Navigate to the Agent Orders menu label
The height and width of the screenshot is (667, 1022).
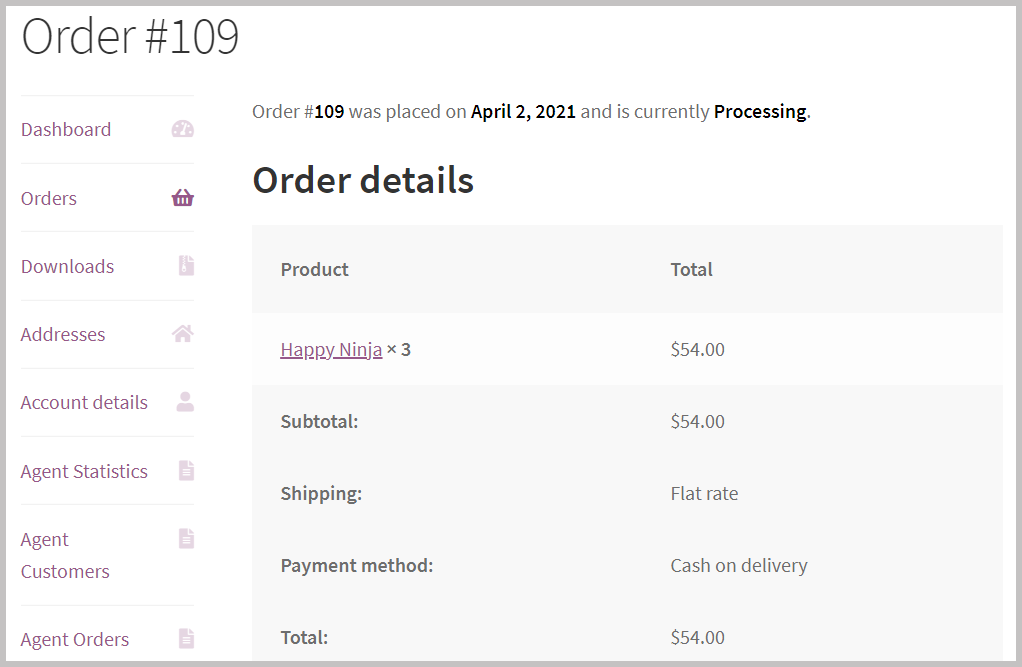tap(75, 640)
